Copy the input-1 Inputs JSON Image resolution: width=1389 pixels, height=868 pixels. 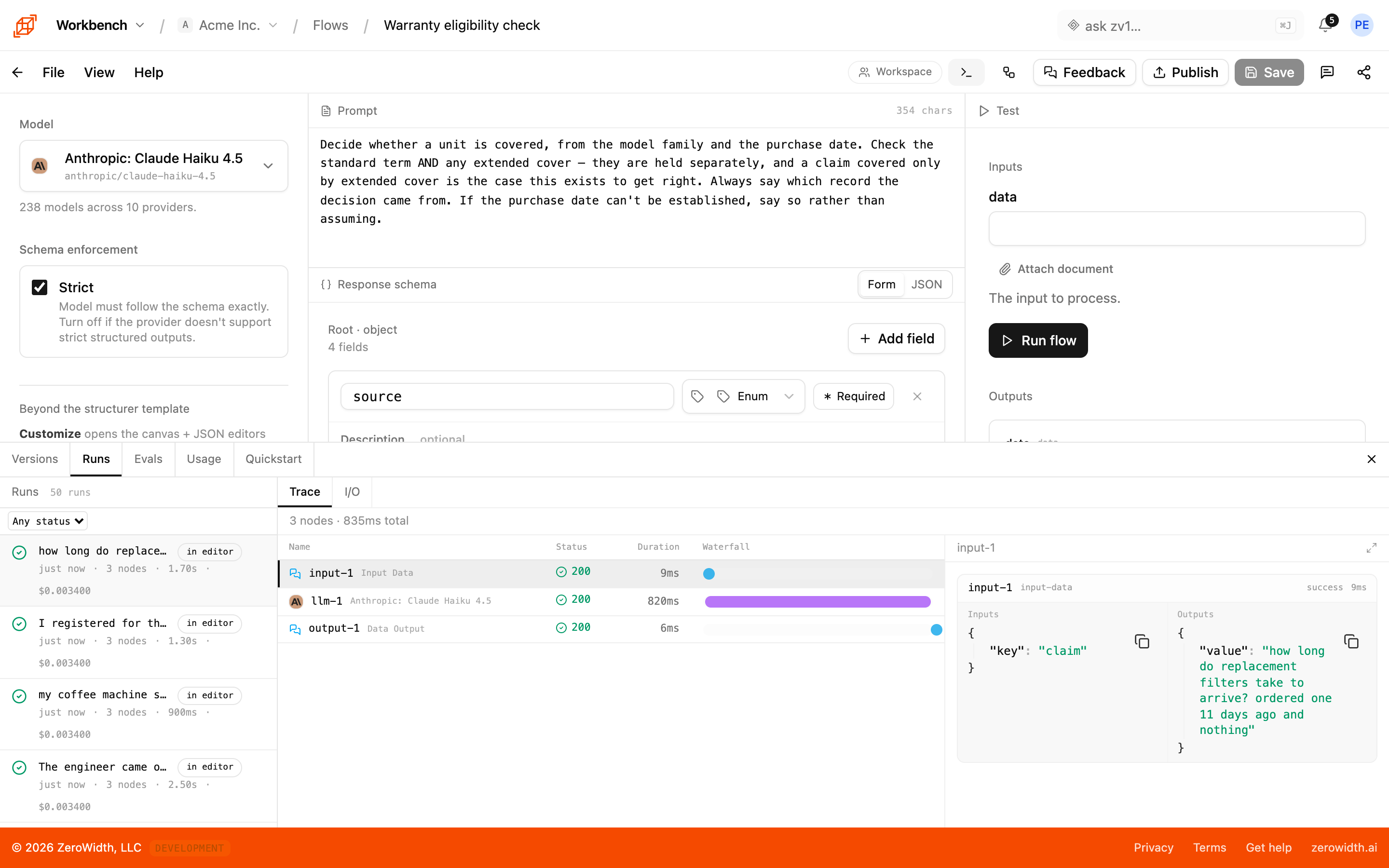click(1142, 641)
